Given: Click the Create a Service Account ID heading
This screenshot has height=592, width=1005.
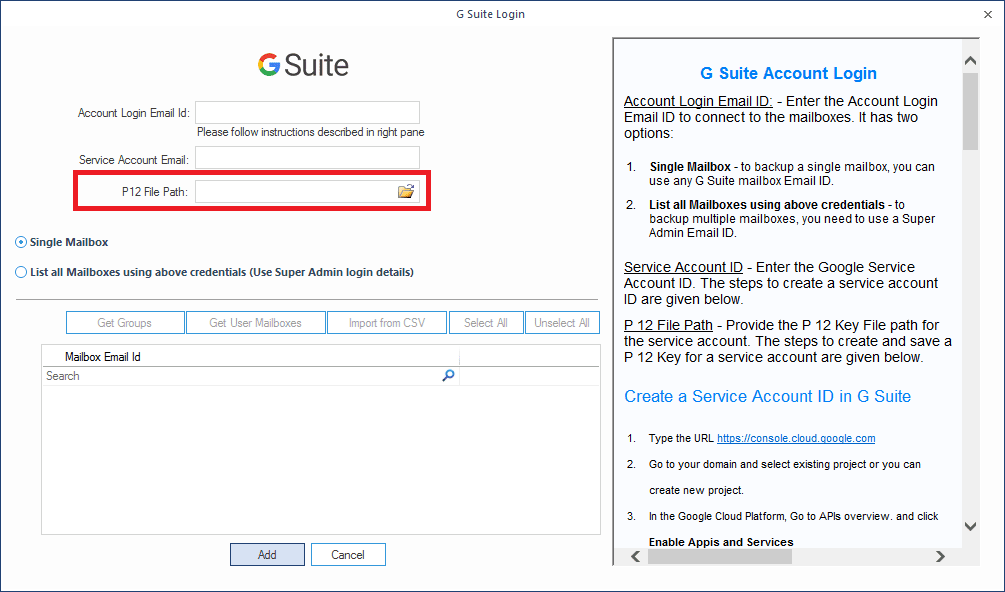Looking at the screenshot, I should [767, 397].
